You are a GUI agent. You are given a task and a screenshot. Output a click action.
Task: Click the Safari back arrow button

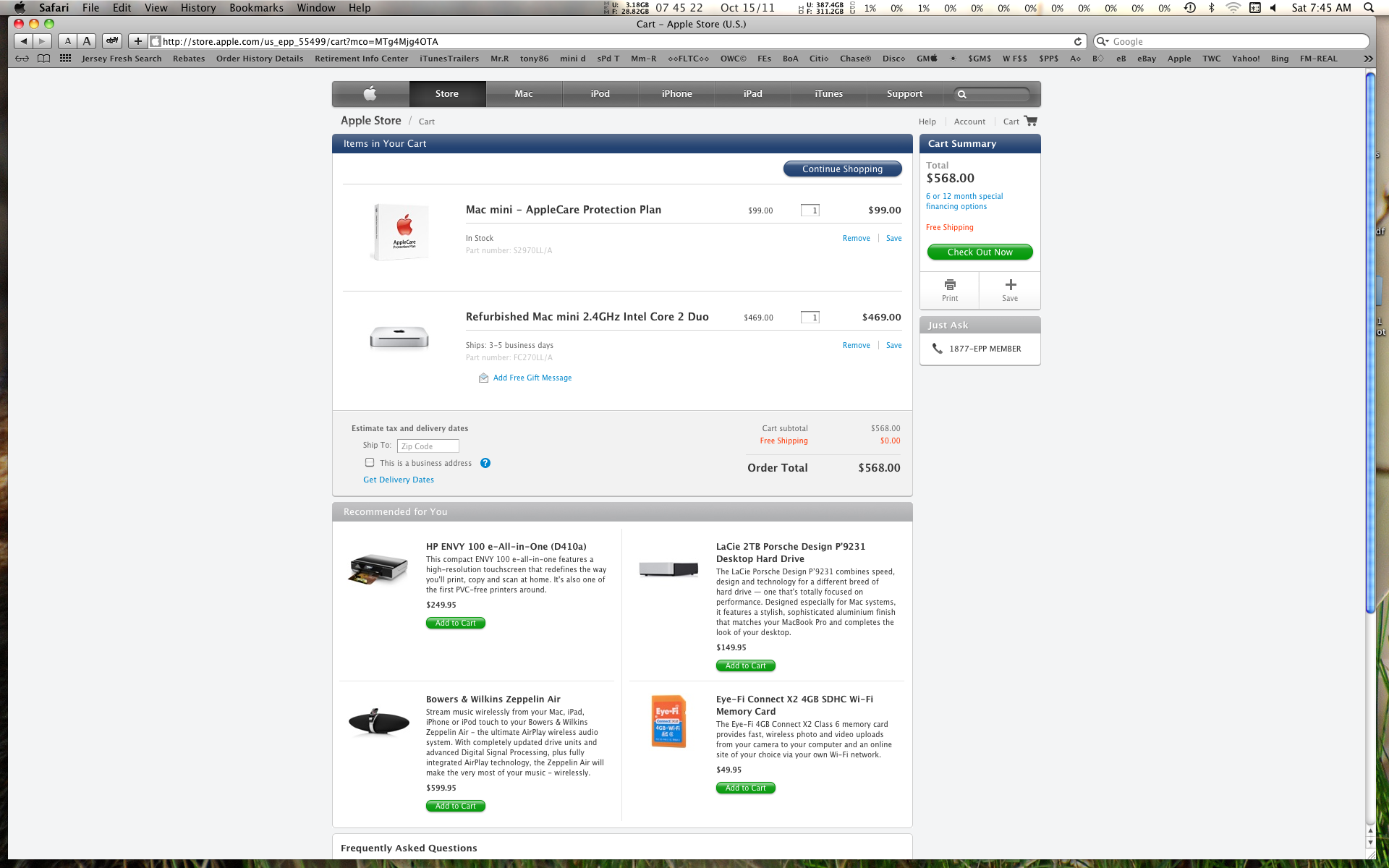point(24,41)
